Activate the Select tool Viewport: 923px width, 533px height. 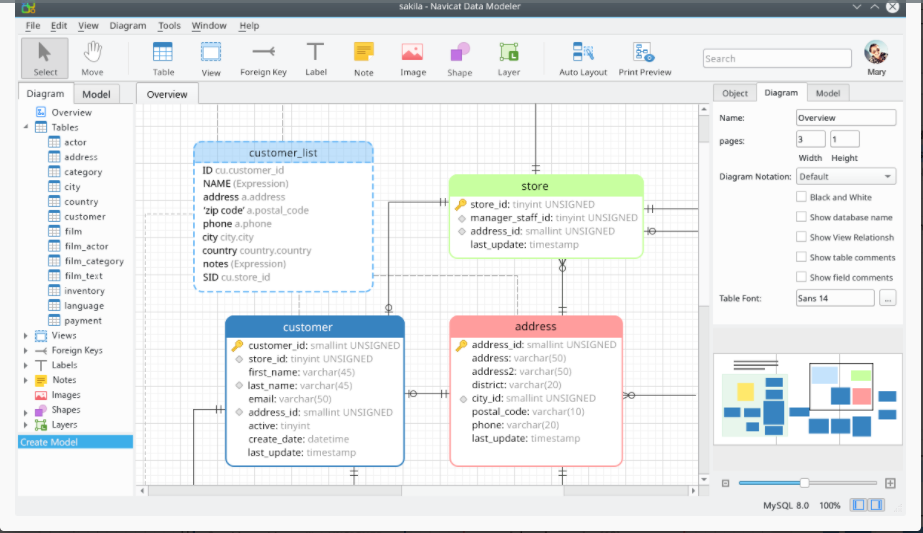(x=45, y=58)
